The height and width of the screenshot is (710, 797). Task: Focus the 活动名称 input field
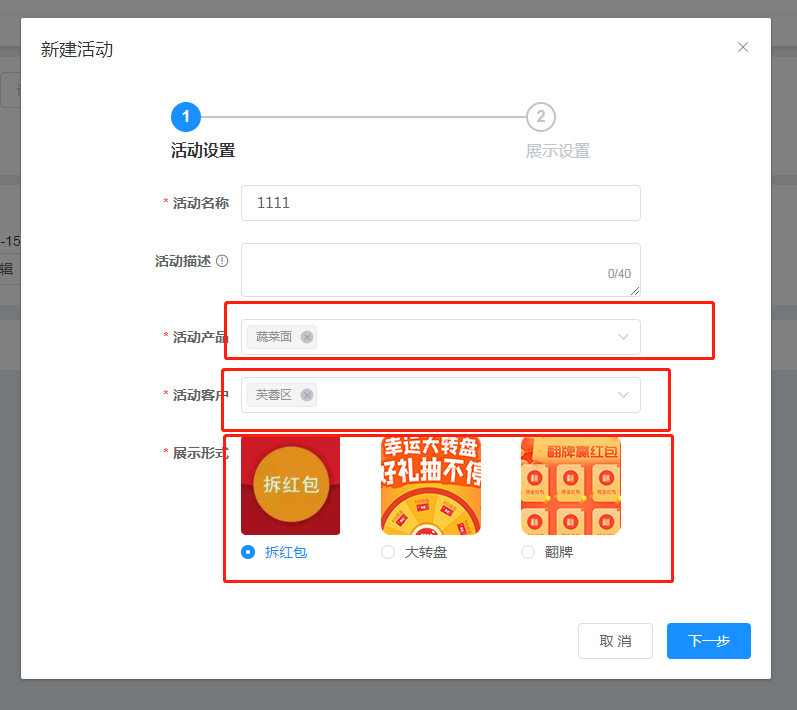[x=441, y=203]
